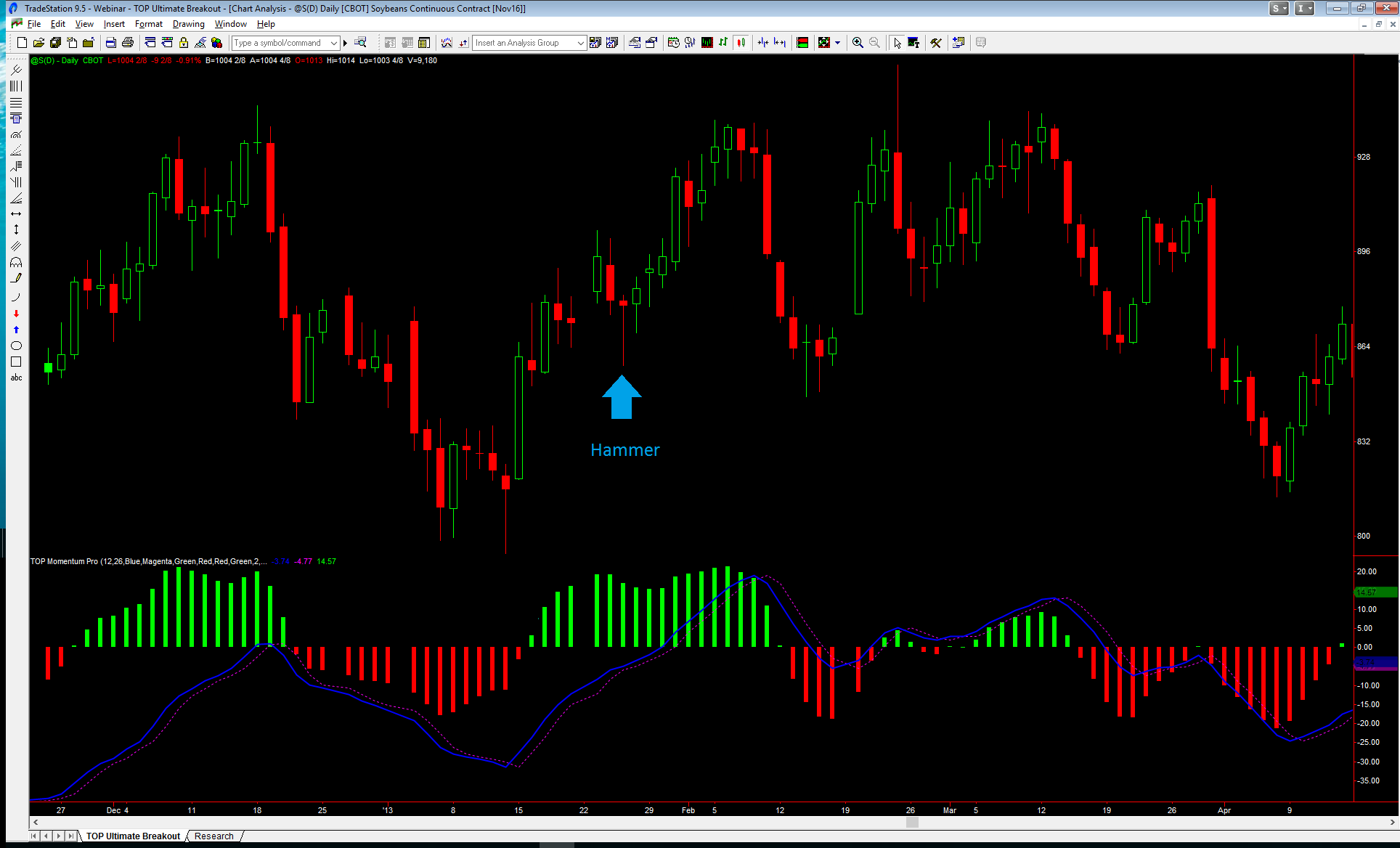The height and width of the screenshot is (848, 1400).
Task: Choose the red down arrow drawing tool
Action: click(16, 314)
